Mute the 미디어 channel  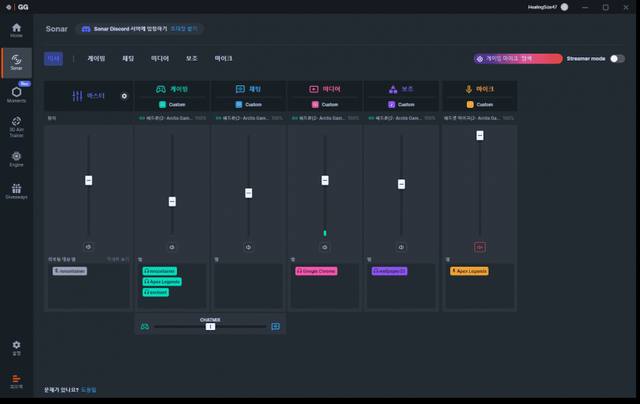325,246
